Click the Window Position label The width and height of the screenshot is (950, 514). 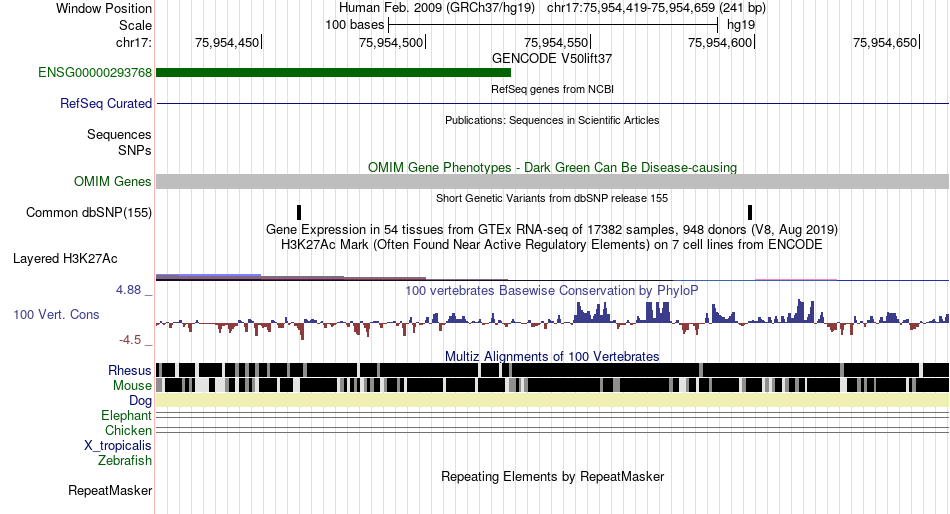click(104, 8)
